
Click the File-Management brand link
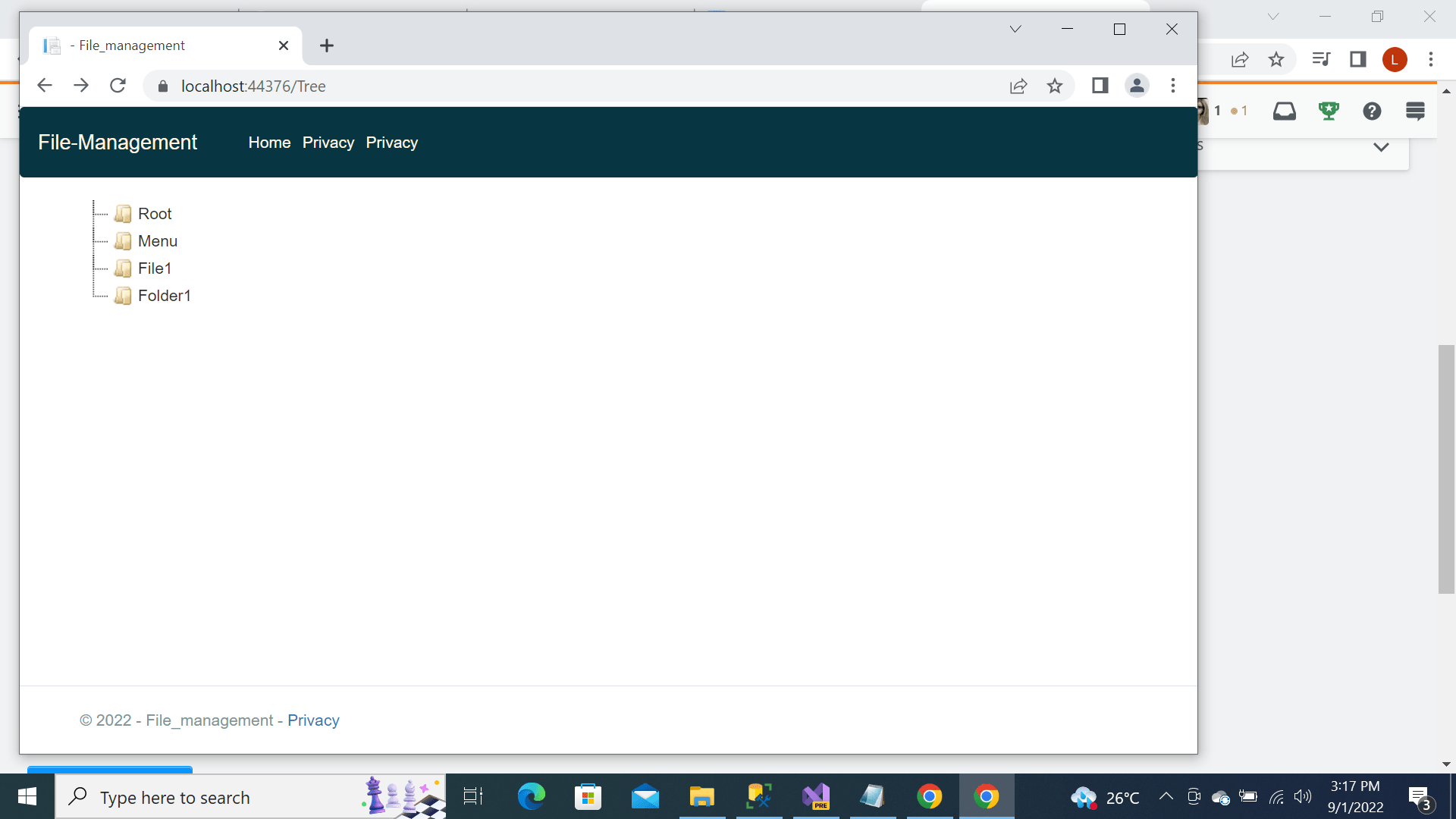tap(118, 143)
